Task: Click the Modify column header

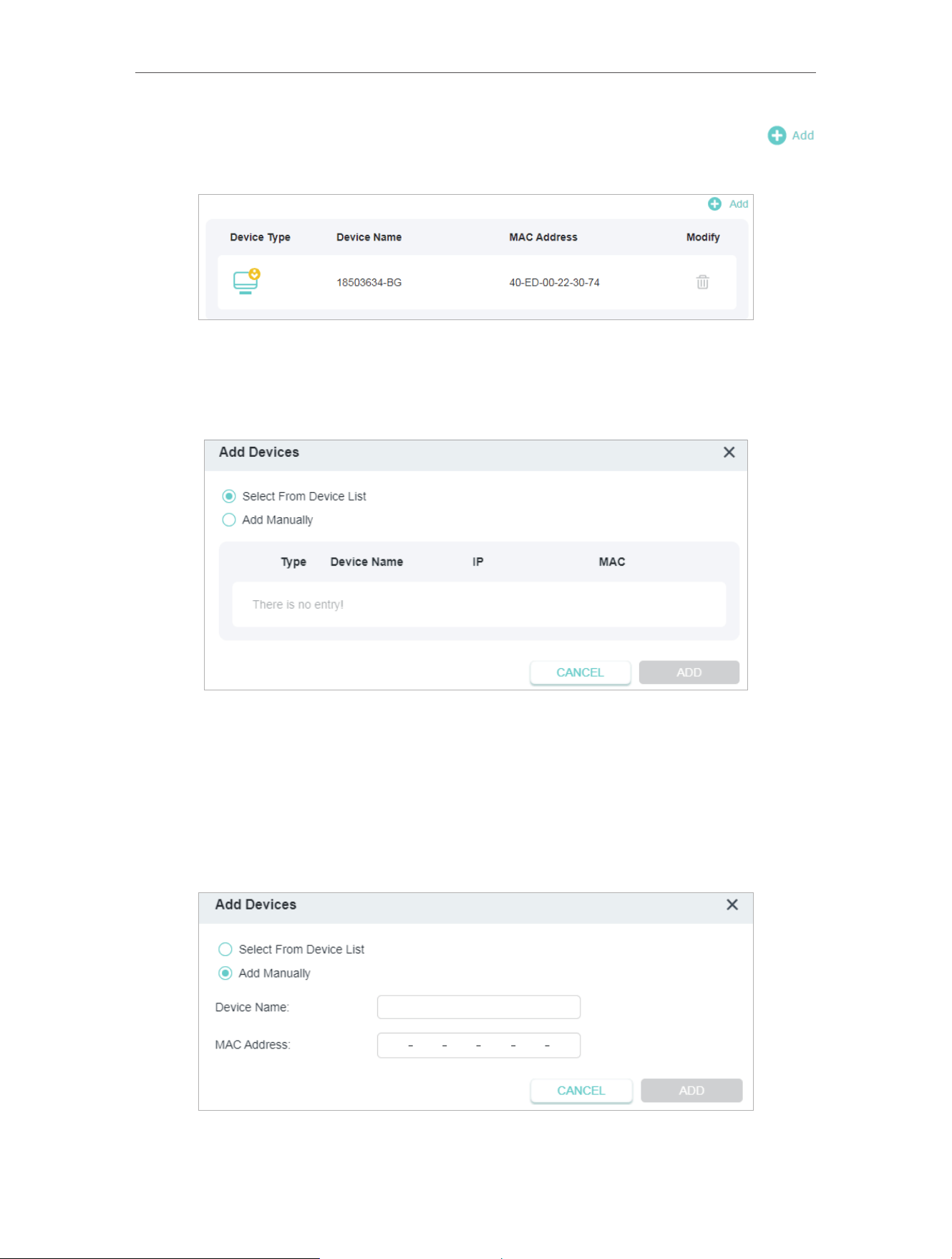Action: point(703,237)
